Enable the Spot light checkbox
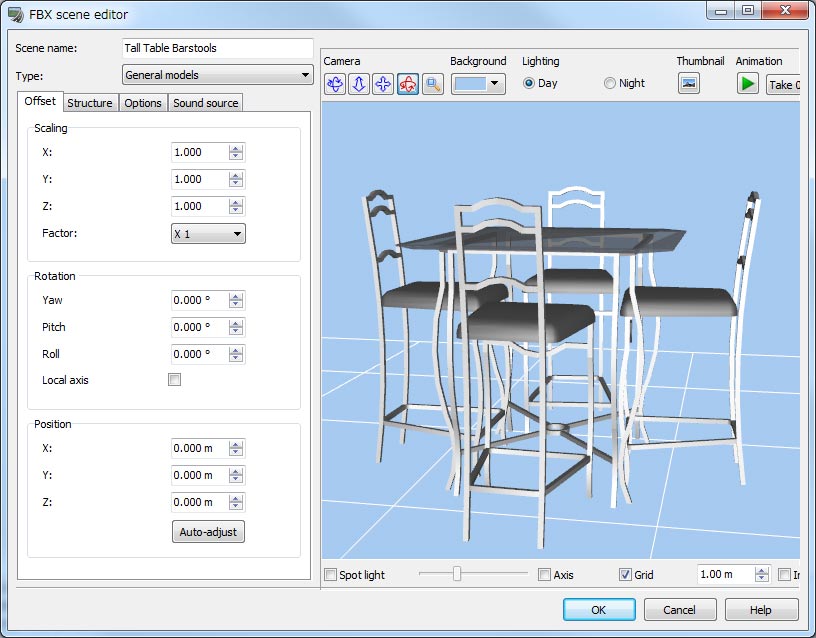This screenshot has height=638, width=816. [x=331, y=575]
